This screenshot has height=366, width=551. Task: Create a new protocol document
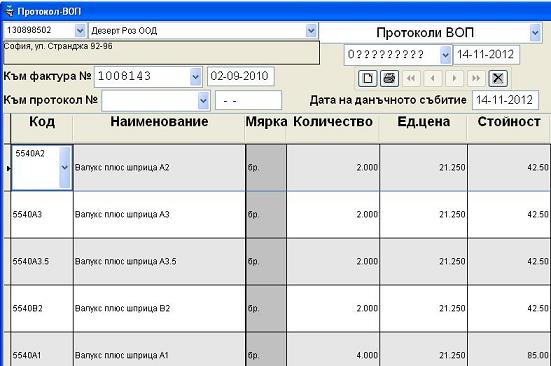coord(368,78)
